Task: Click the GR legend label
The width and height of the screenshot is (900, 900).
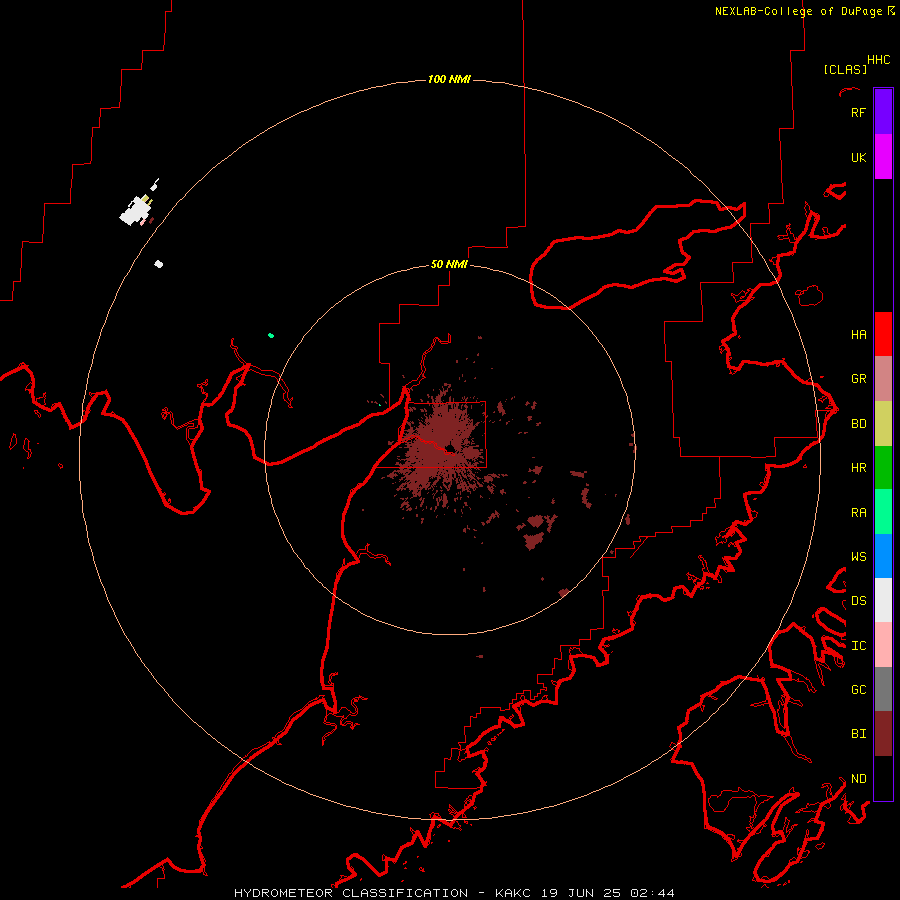Action: point(858,379)
